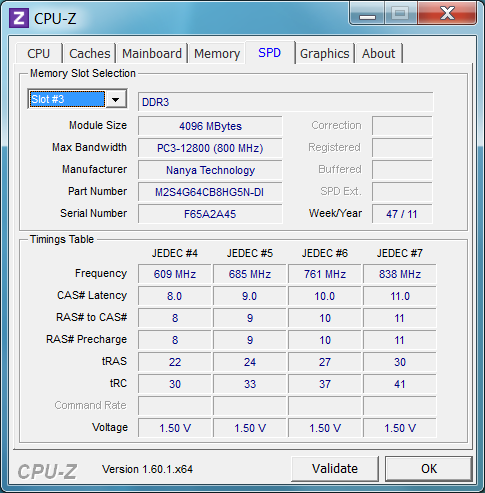View the About tab
Image resolution: width=485 pixels, height=493 pixels.
click(x=379, y=53)
